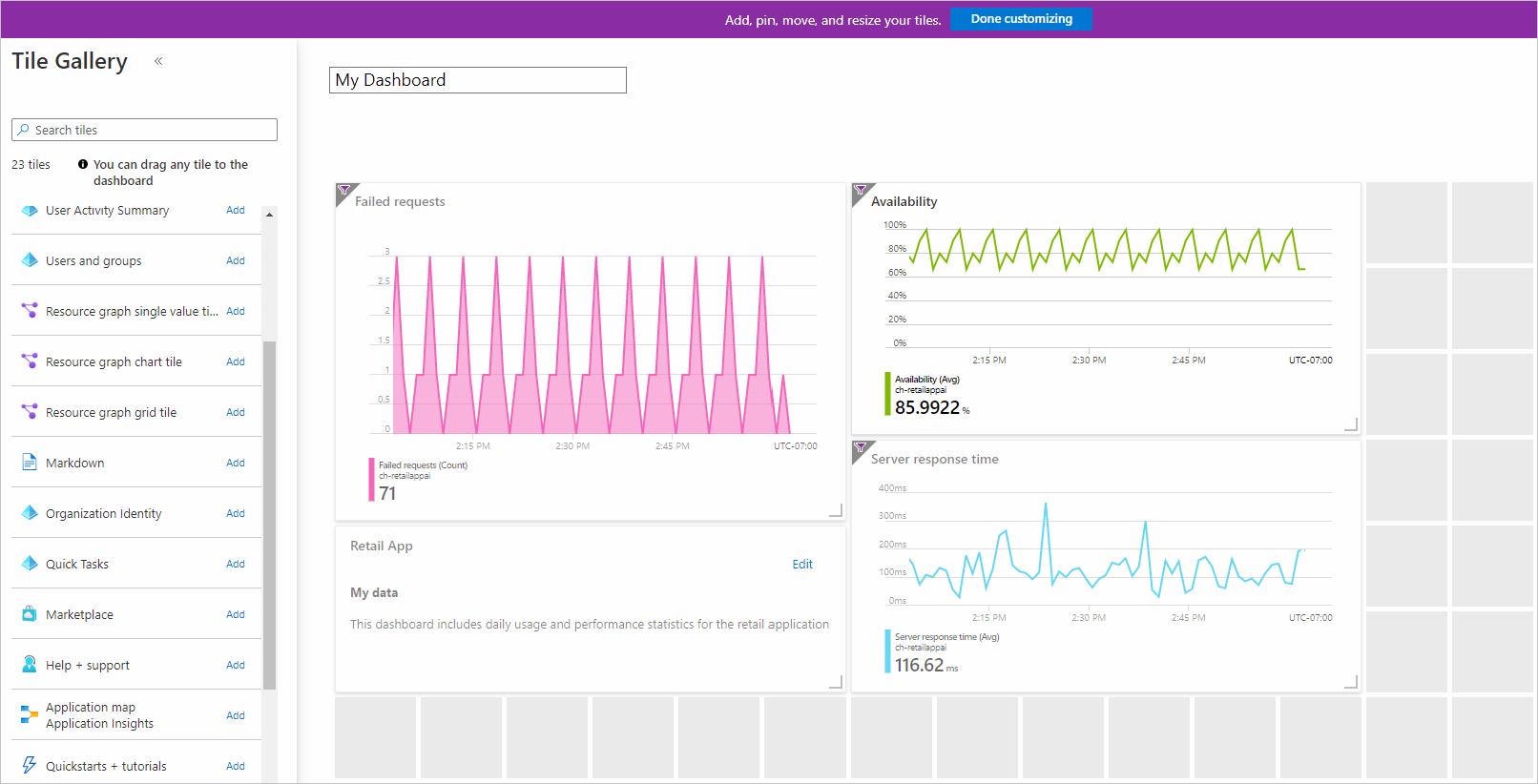Click the Marketplace shopping bag icon
The image size is (1538, 784).
(x=29, y=614)
